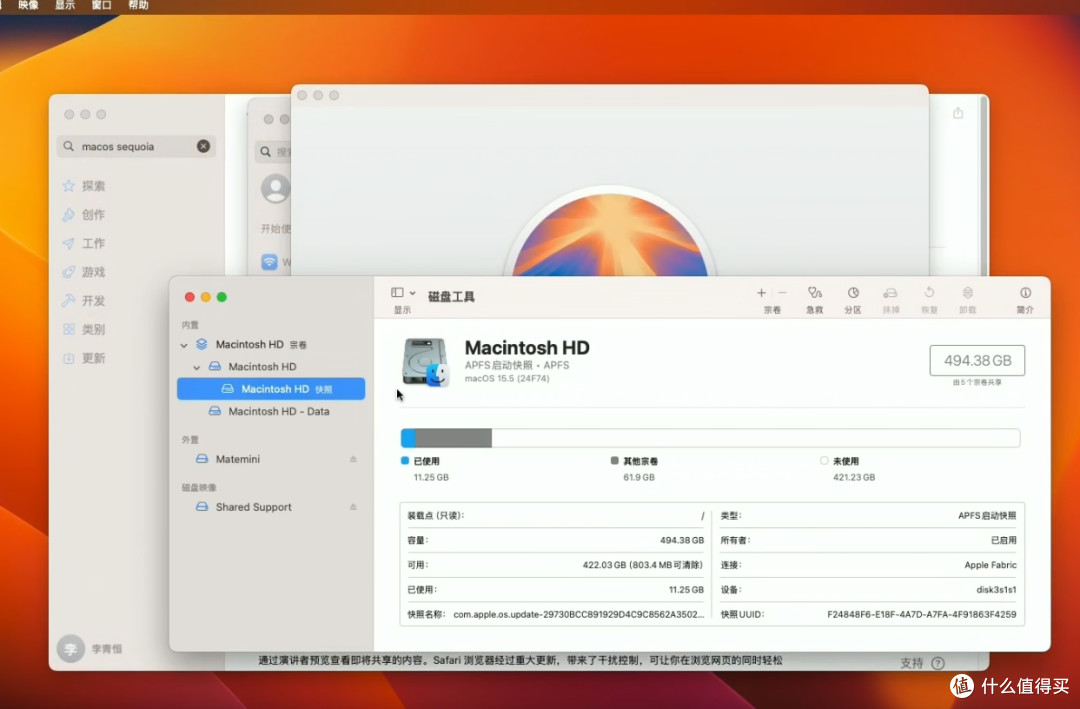Click the 未使用 legend label
This screenshot has height=709, width=1080.
tap(846, 461)
